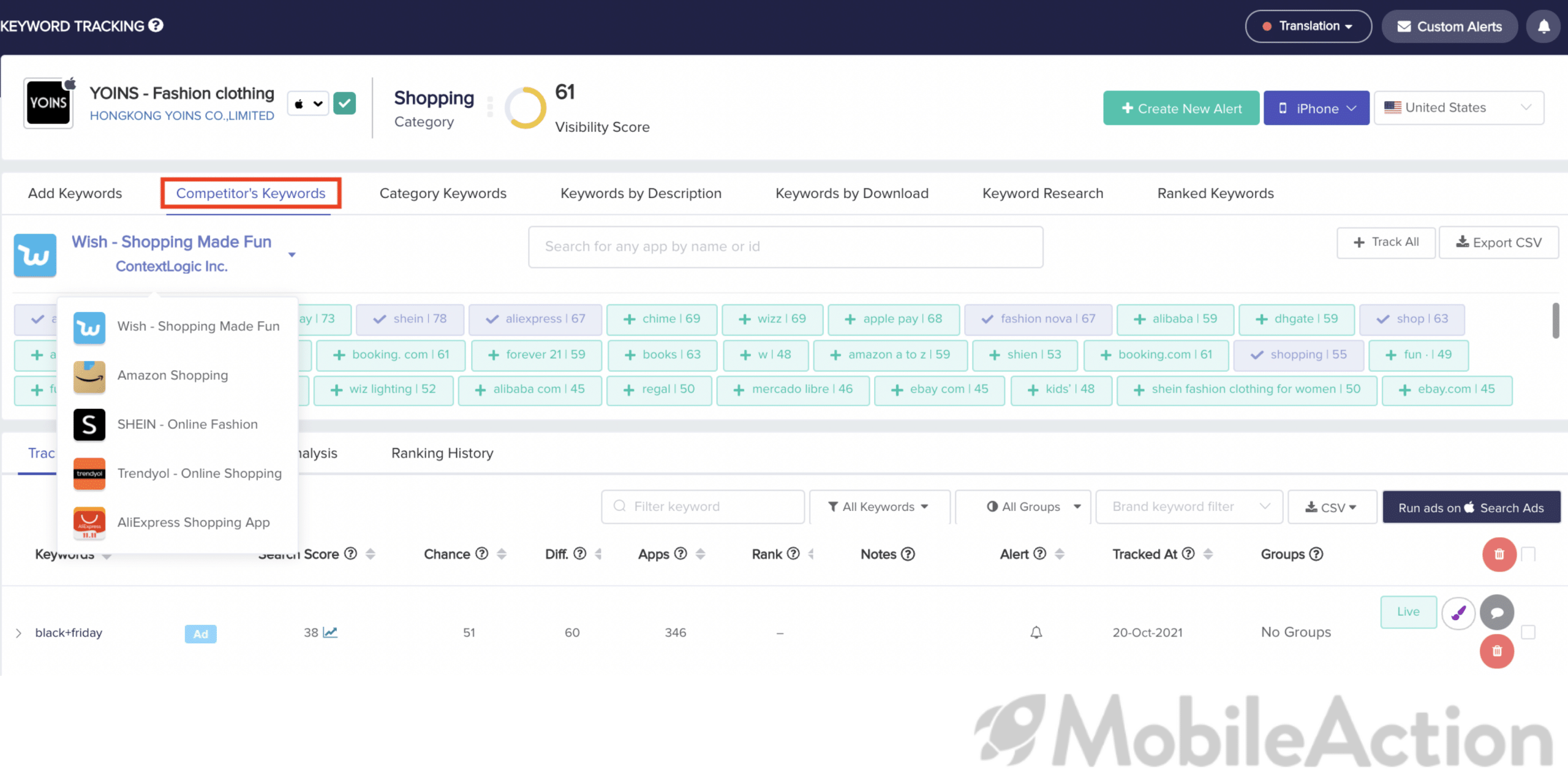Click the purple brush icon for black+friday

pos(1458,612)
